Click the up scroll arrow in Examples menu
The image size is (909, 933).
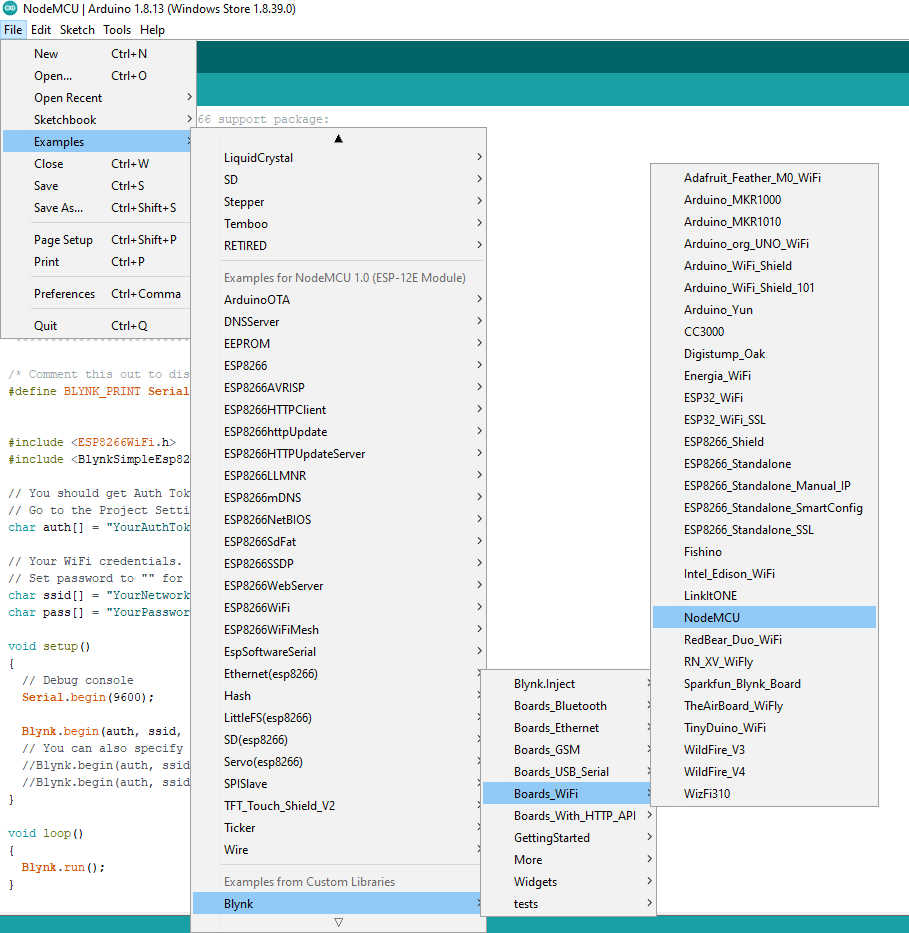[x=338, y=139]
